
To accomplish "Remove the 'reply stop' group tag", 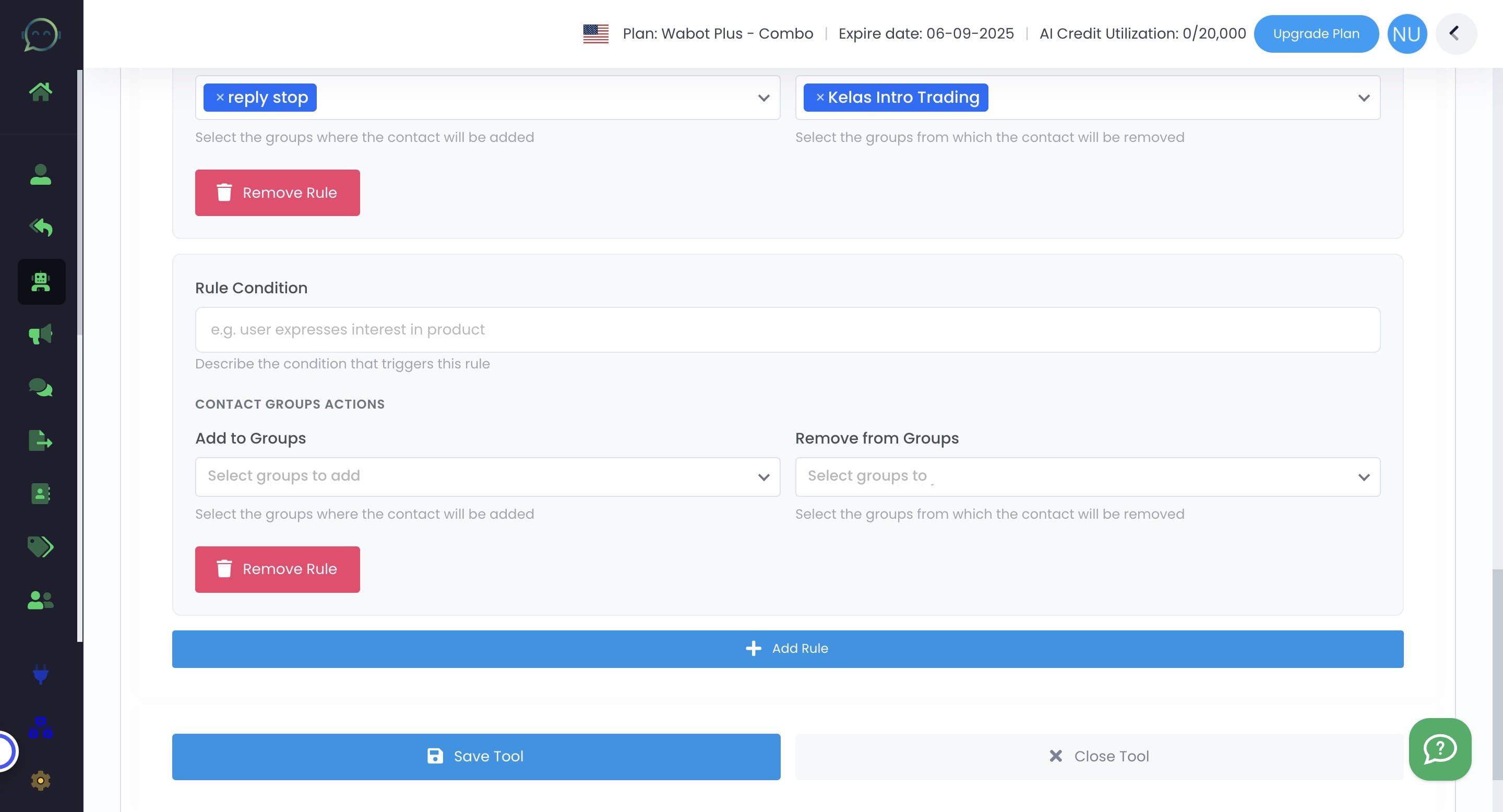I will (x=220, y=98).
